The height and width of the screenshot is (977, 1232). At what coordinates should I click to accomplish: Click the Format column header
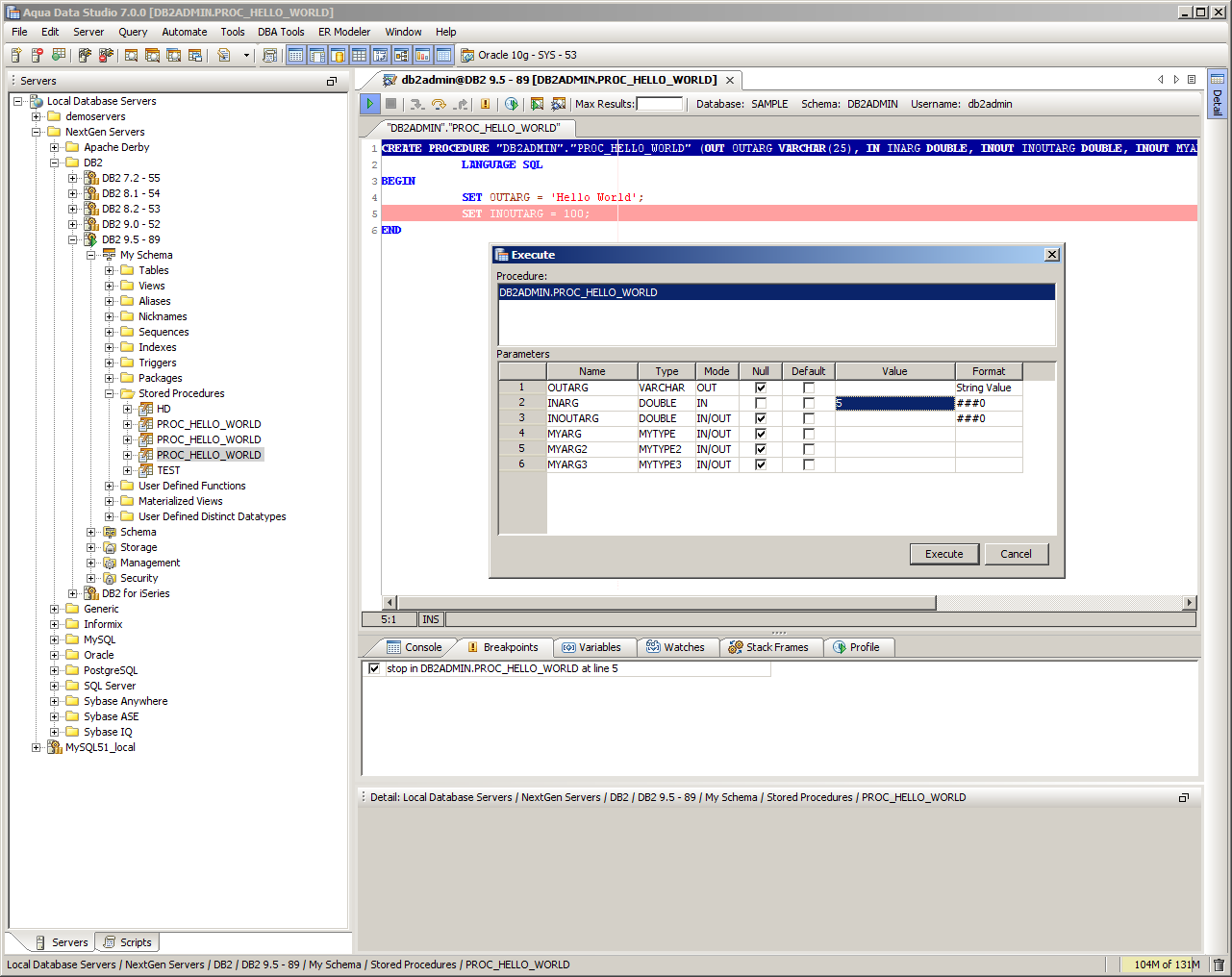coord(989,371)
